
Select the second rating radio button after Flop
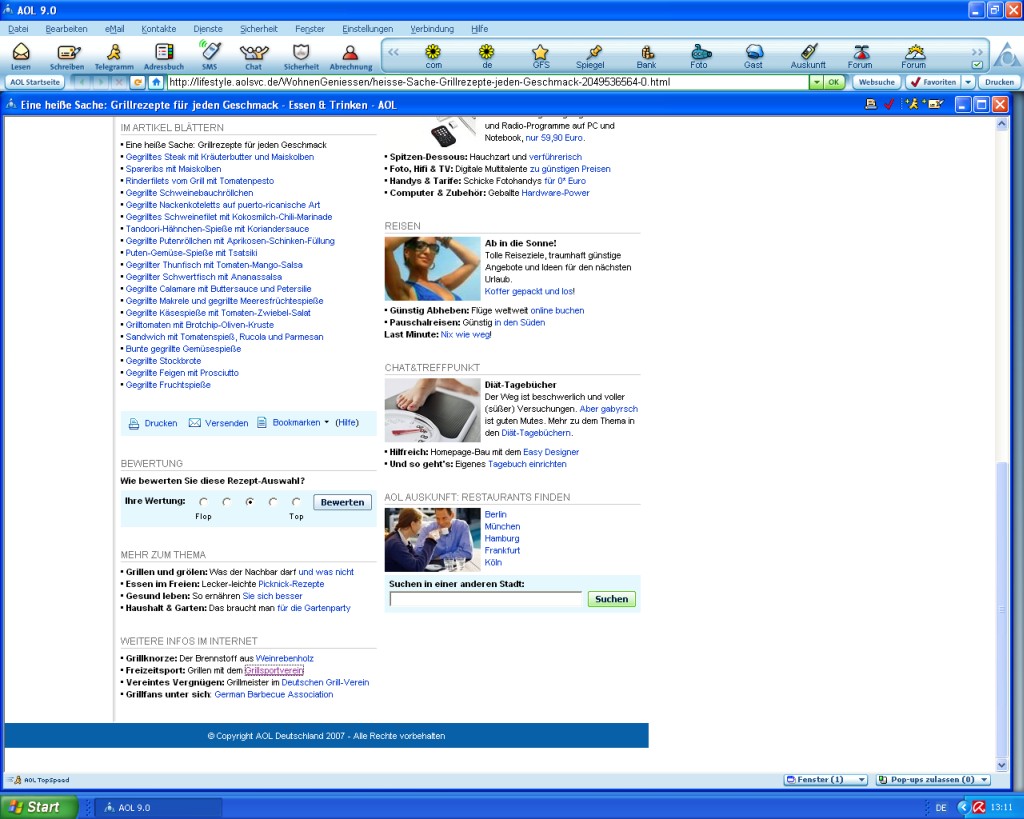[x=227, y=502]
